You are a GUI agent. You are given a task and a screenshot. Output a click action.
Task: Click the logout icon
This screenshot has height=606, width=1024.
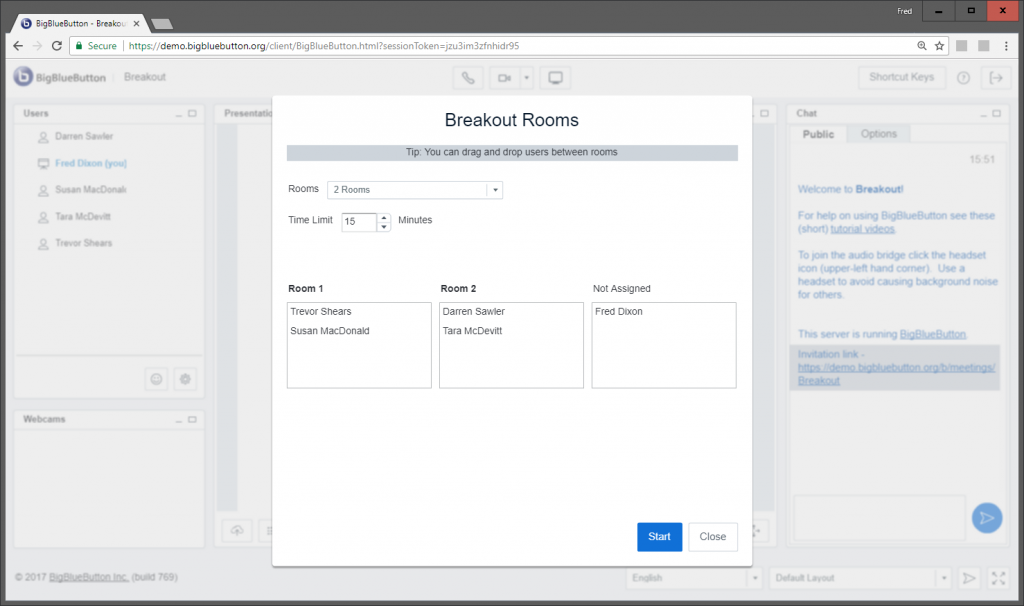(x=996, y=78)
